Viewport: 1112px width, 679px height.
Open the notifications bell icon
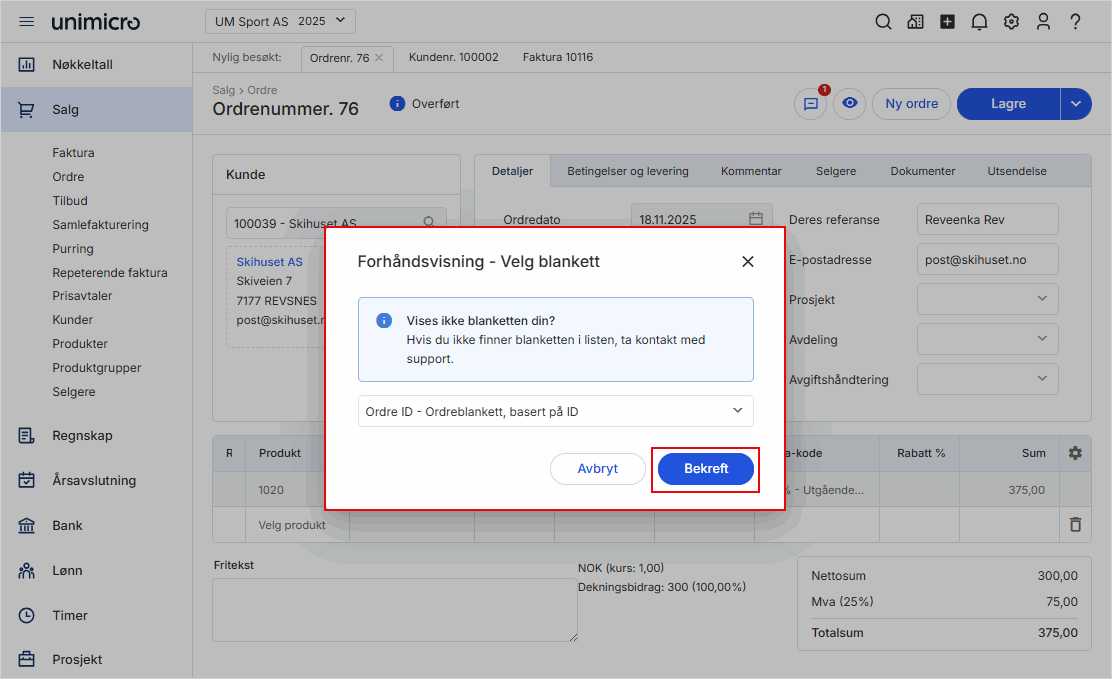pyautogui.click(x=979, y=22)
